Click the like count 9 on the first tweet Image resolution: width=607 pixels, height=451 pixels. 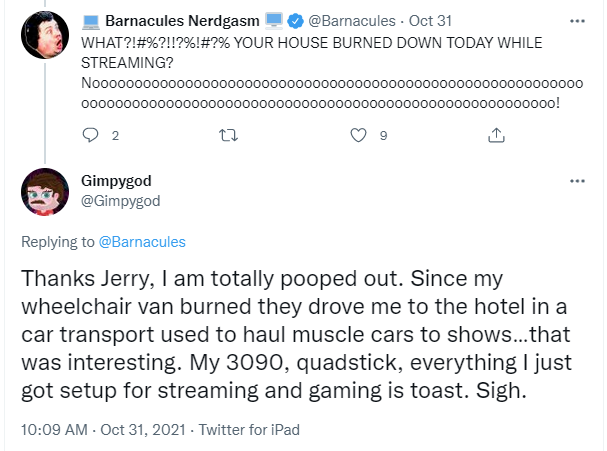[383, 135]
